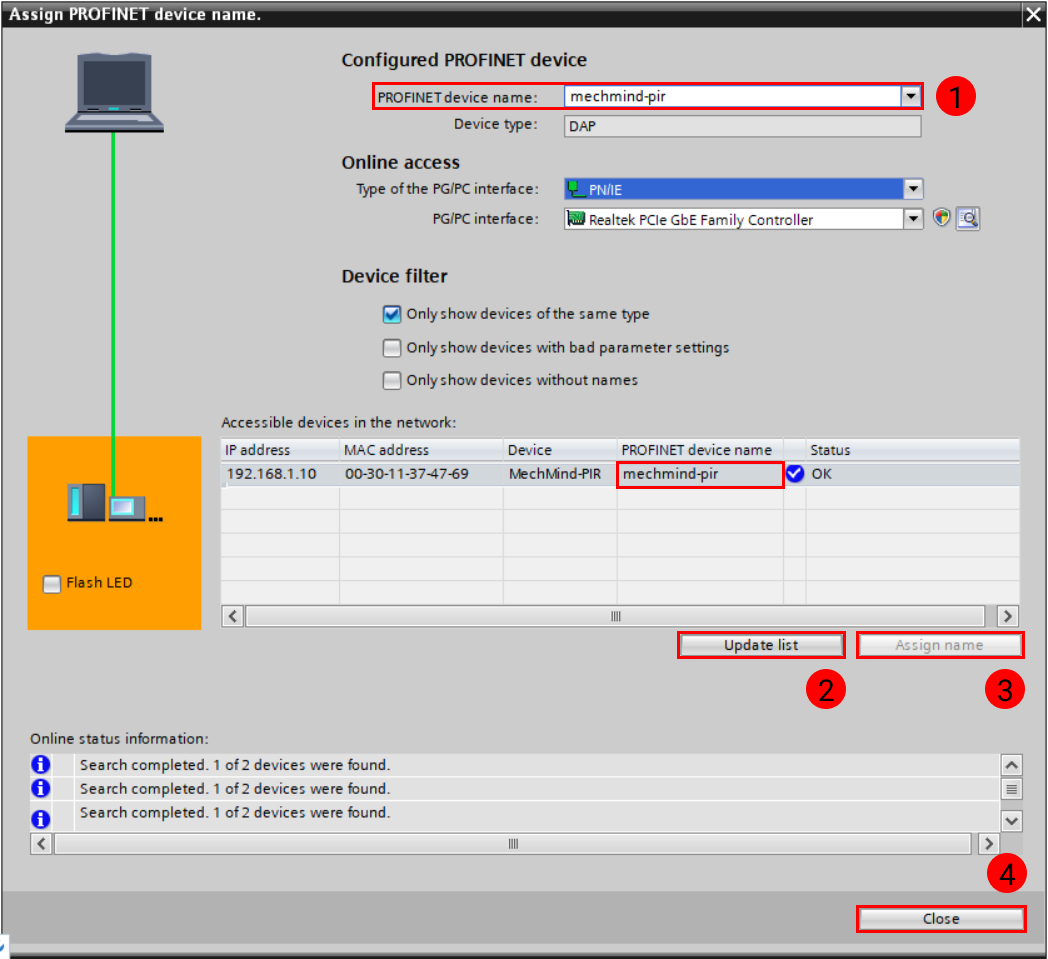This screenshot has width=1048, height=959.
Task: Click the second info icon in online status list
Action: [x=41, y=788]
